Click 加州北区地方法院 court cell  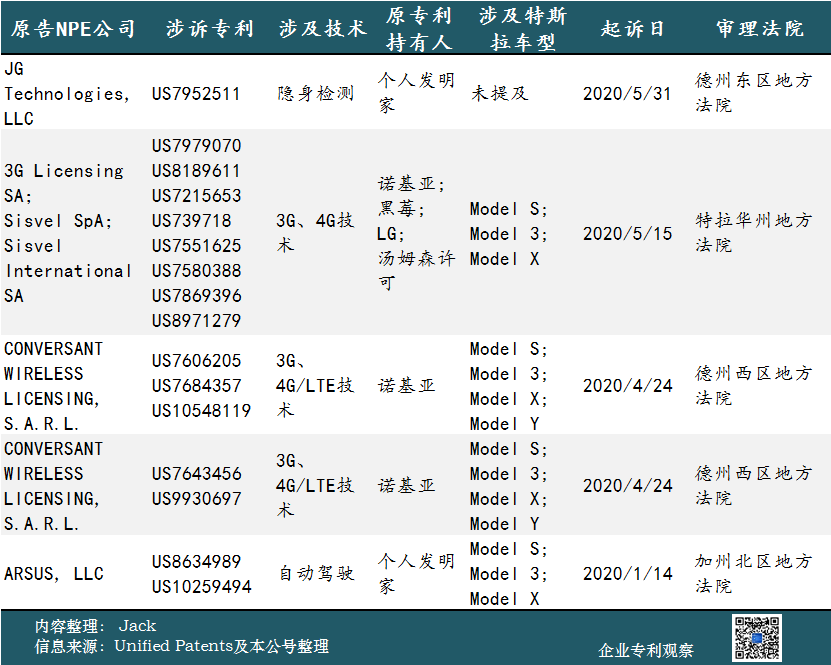[x=754, y=573]
